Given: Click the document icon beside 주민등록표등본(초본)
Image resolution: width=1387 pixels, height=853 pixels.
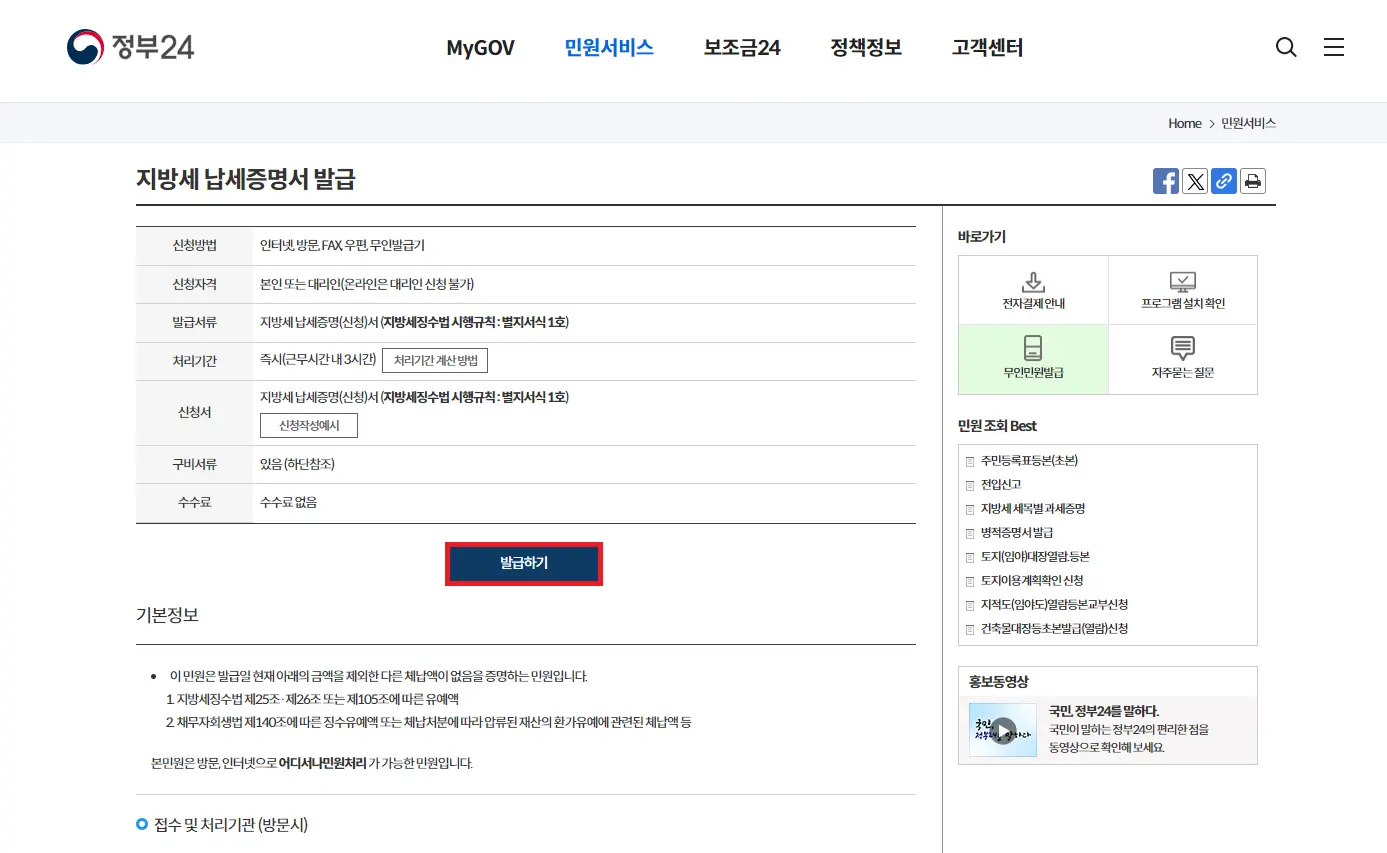Looking at the screenshot, I should (x=970, y=461).
